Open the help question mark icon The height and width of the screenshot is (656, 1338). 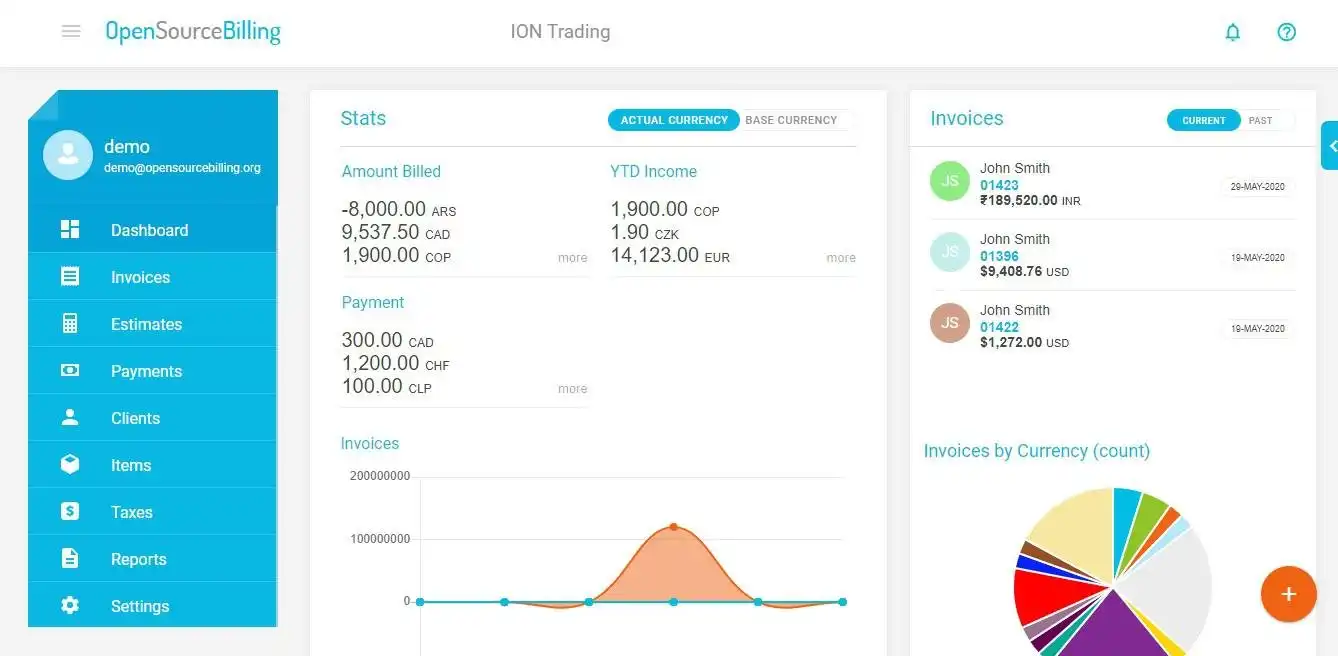tap(1286, 32)
